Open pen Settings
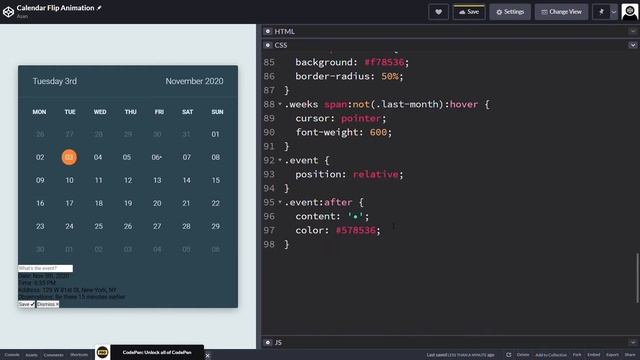Viewport: 640px width, 360px height. click(x=510, y=12)
